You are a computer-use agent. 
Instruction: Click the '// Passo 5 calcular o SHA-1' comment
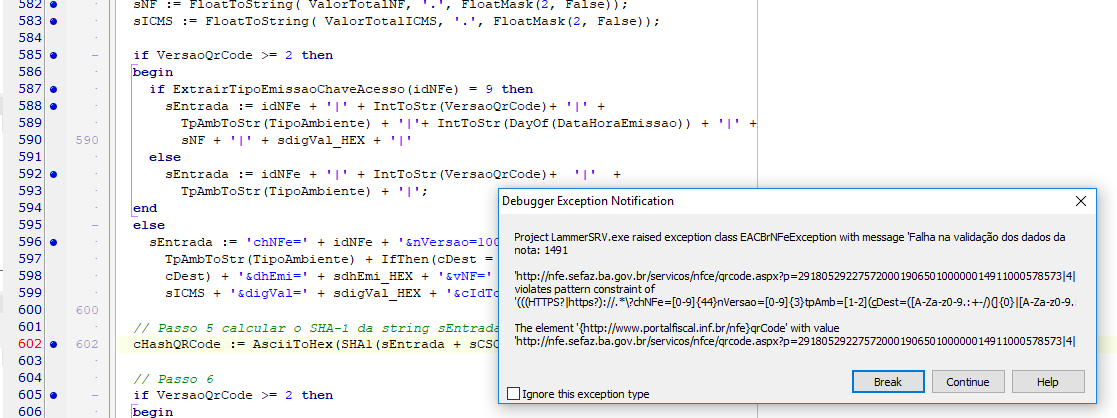click(315, 328)
